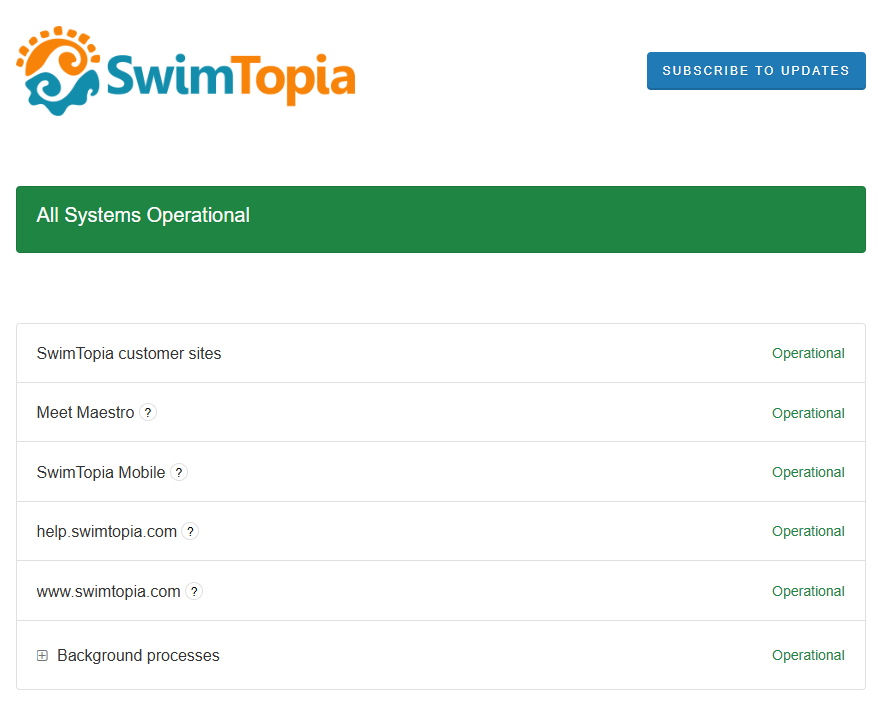
Task: Click the help.swimtopia.com component name
Action: click(107, 532)
